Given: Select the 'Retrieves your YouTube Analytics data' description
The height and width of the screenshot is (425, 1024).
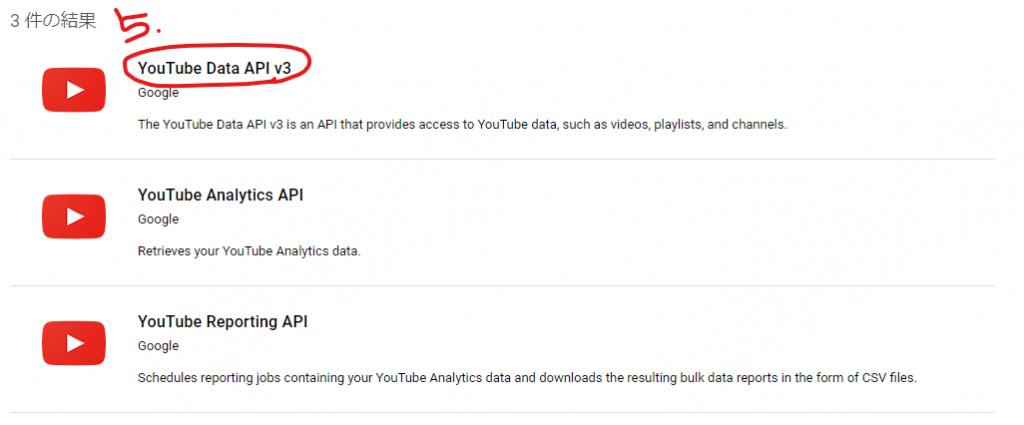Looking at the screenshot, I should [249, 251].
